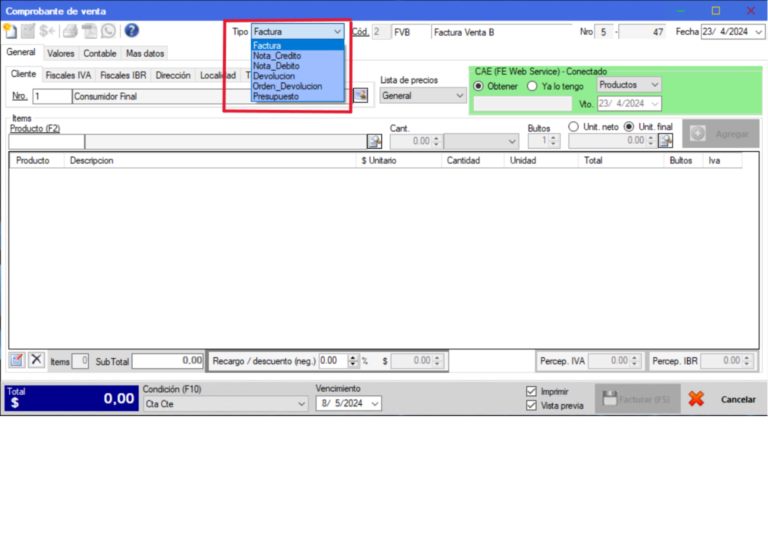
Task: Click the Cant. quantity stepper arrows
Action: 436,142
